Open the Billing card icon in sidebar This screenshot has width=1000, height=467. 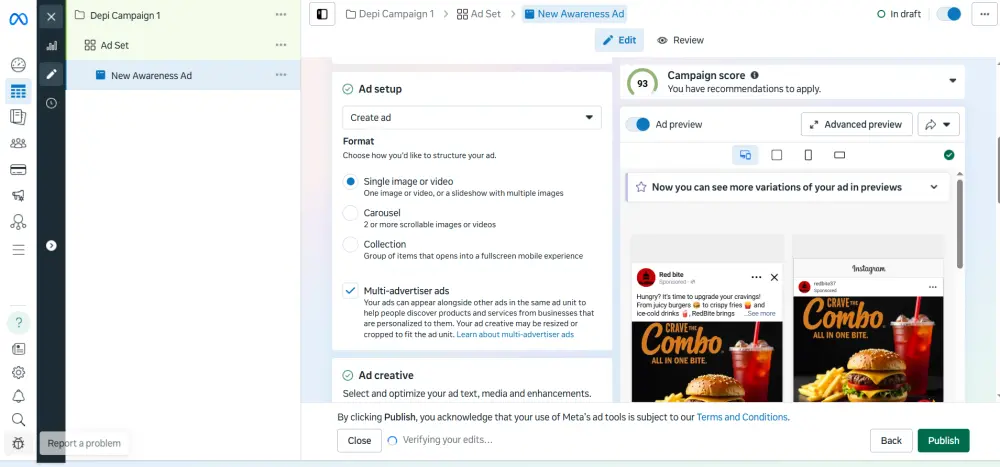click(18, 170)
